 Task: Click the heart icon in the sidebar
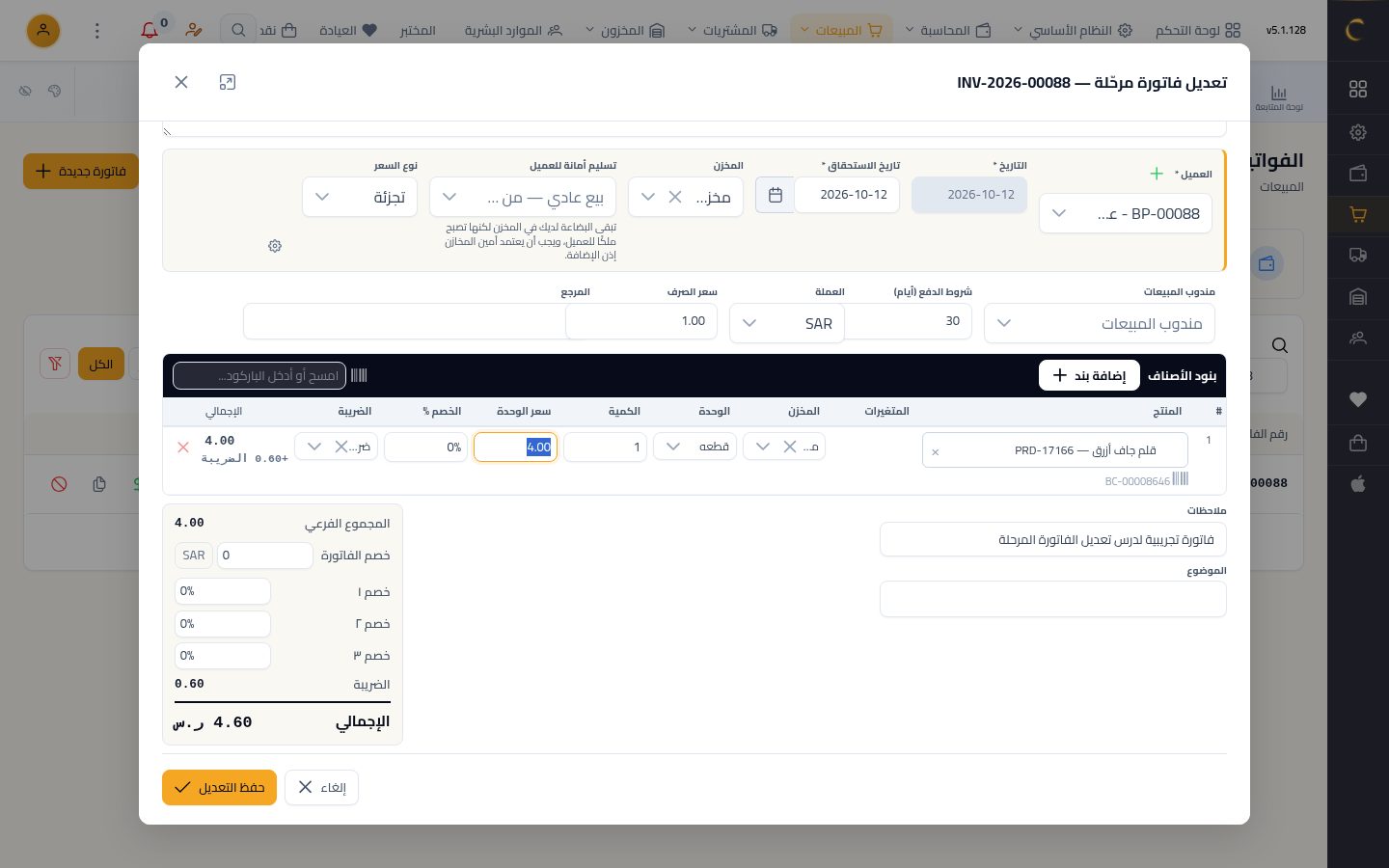click(1358, 399)
